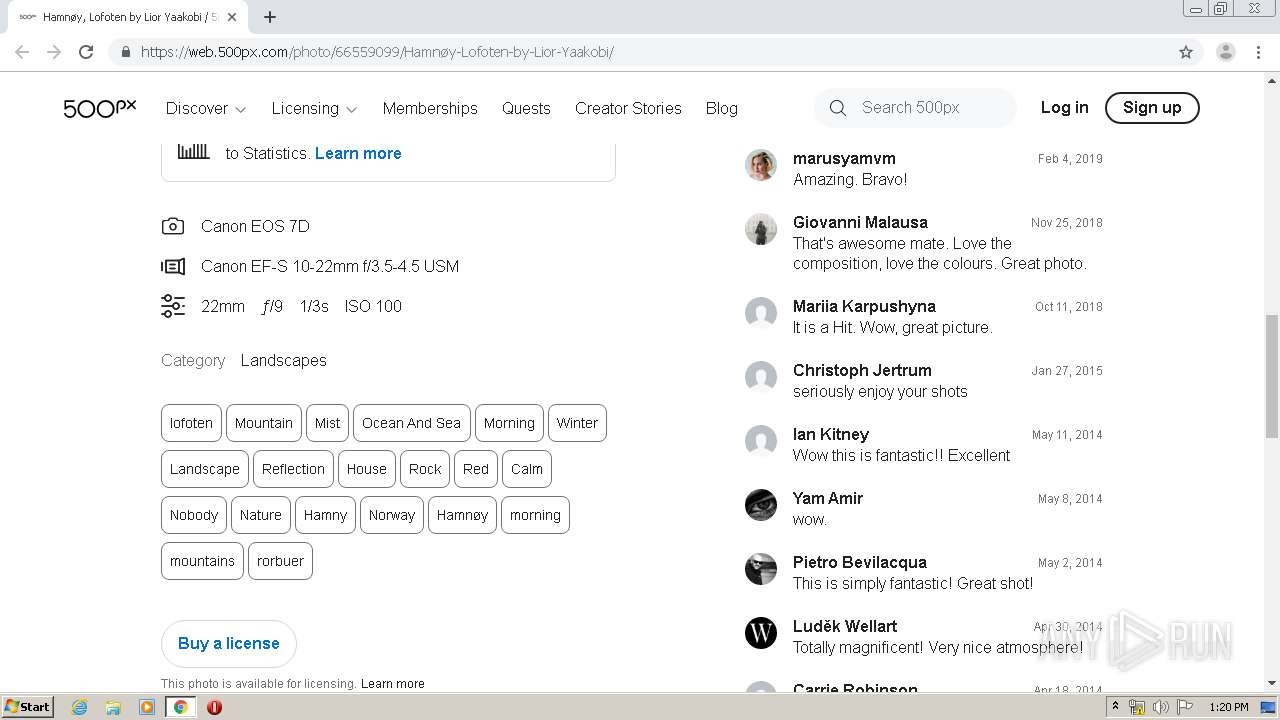Click the Learn more link near Statistics
Viewport: 1280px width, 720px height.
coord(358,153)
